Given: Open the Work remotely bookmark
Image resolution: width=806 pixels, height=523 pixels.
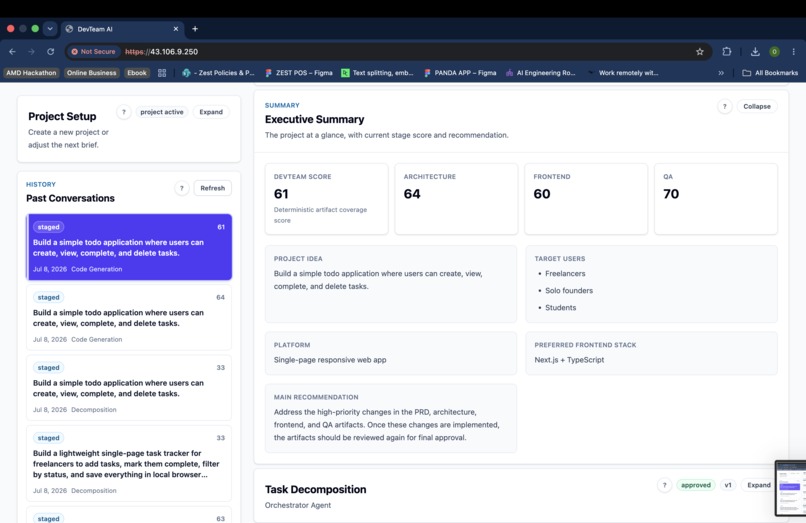Looking at the screenshot, I should pos(623,73).
